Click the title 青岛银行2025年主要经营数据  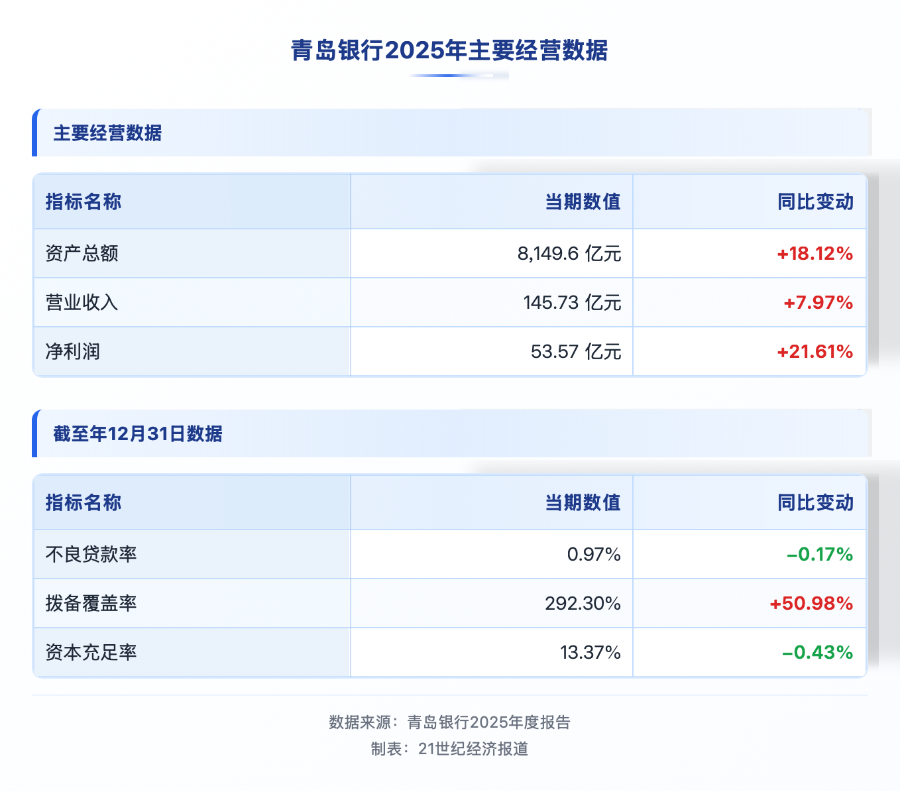449,51
